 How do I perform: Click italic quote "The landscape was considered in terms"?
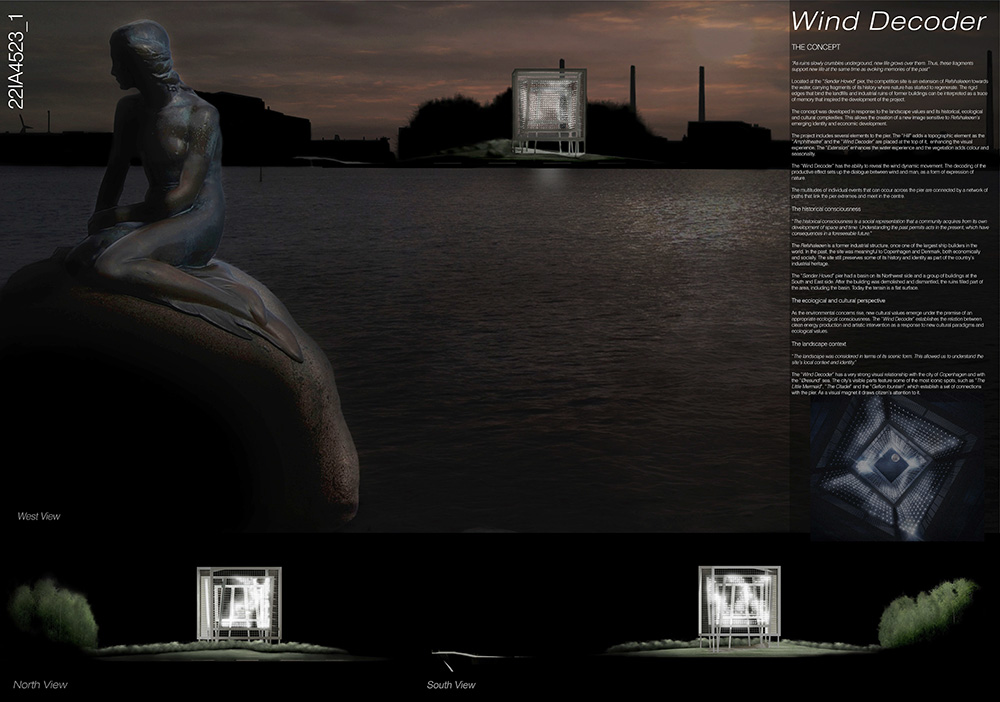click(x=887, y=359)
